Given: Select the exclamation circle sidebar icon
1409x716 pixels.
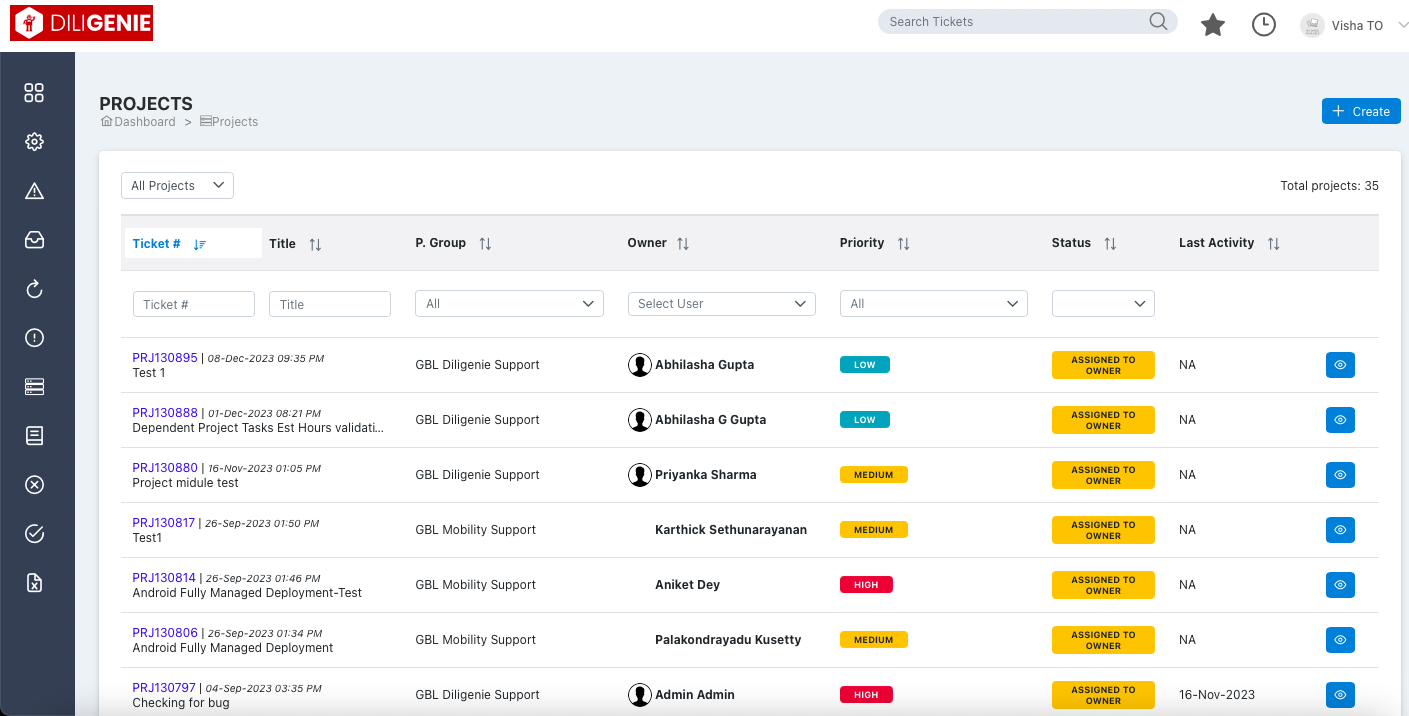Looking at the screenshot, I should pos(34,338).
